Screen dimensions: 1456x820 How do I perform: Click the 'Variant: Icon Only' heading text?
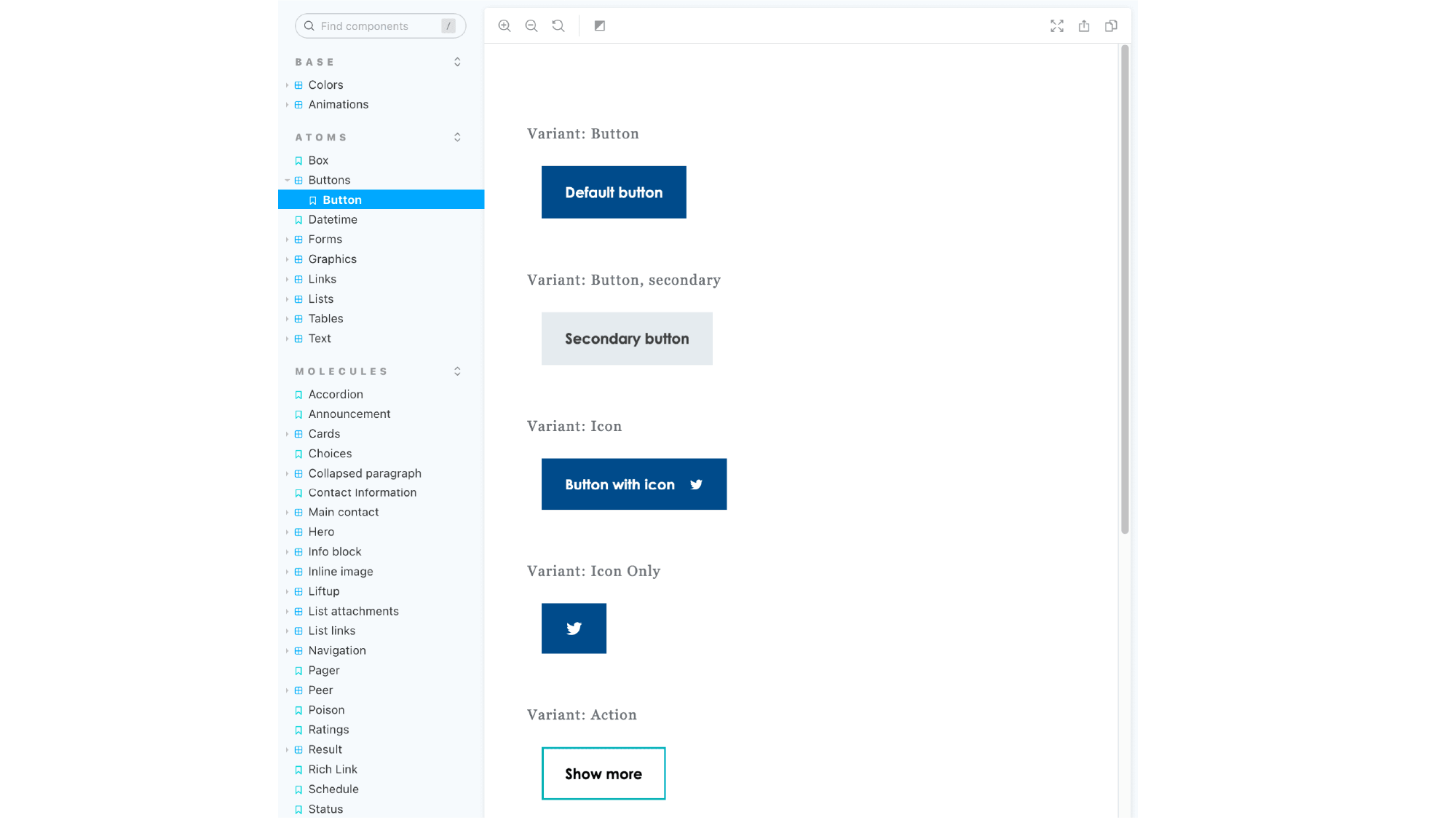coord(594,572)
